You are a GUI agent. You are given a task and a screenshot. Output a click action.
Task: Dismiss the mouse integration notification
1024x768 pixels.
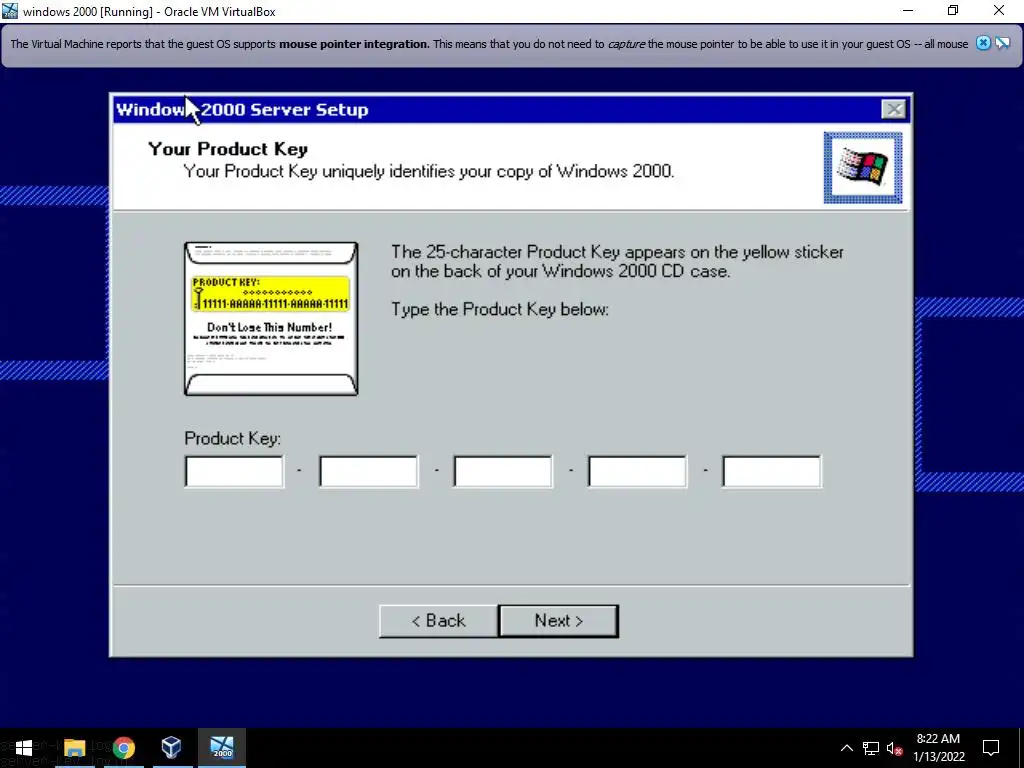[983, 44]
